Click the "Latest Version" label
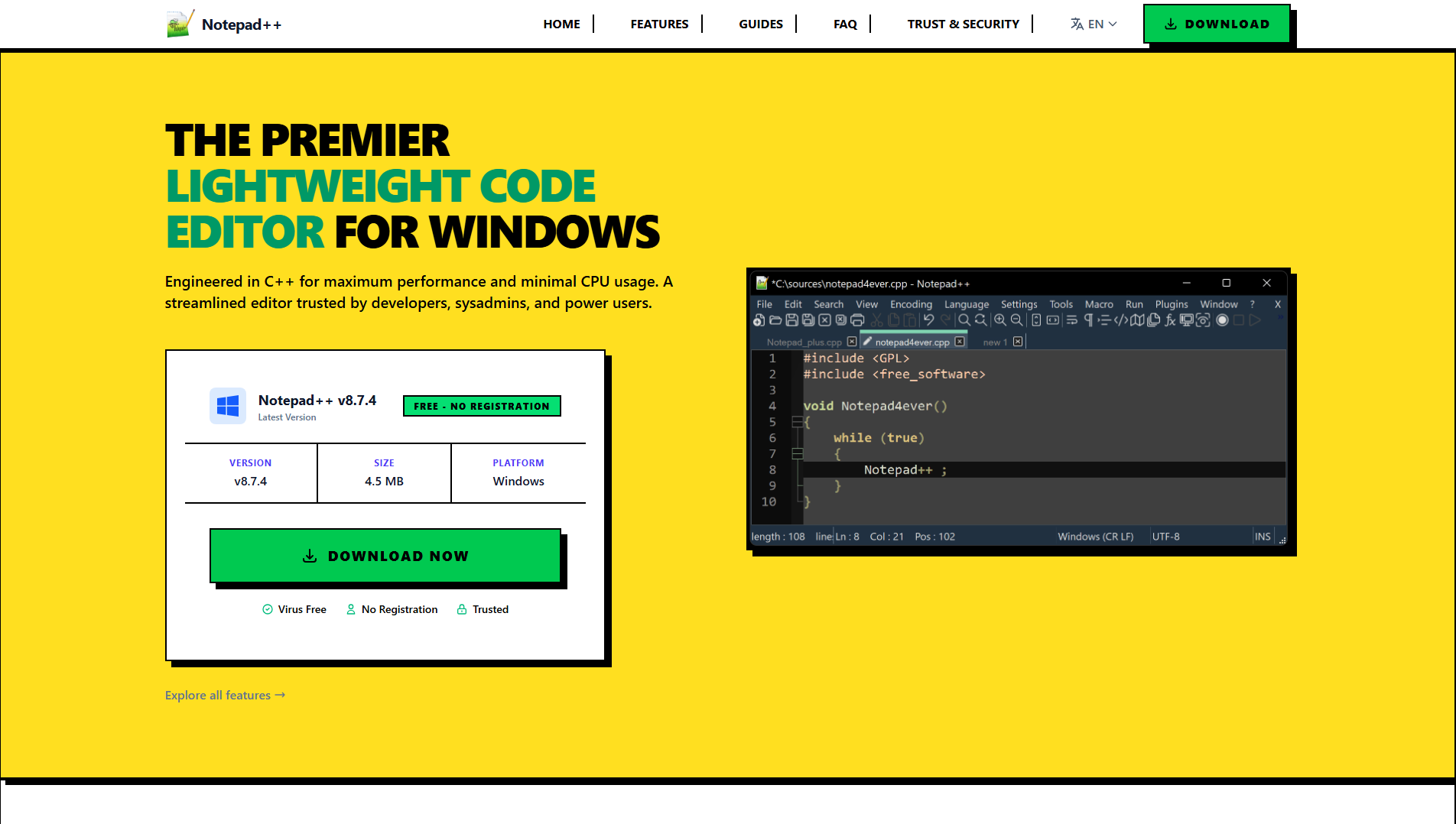Screen dimensions: 1456x824 point(287,417)
